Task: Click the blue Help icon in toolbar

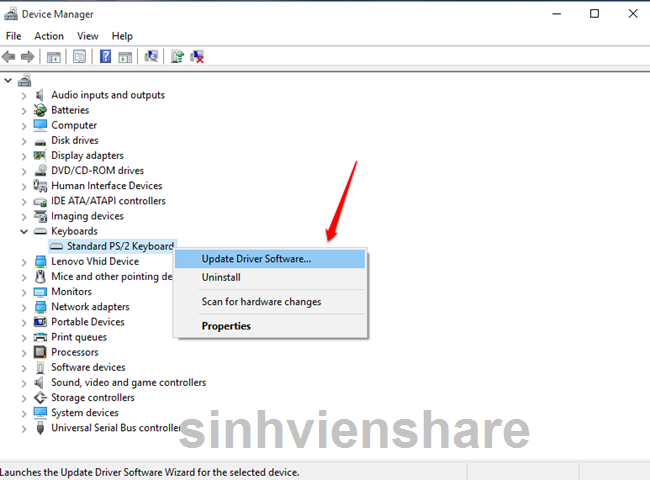Action: click(x=105, y=57)
